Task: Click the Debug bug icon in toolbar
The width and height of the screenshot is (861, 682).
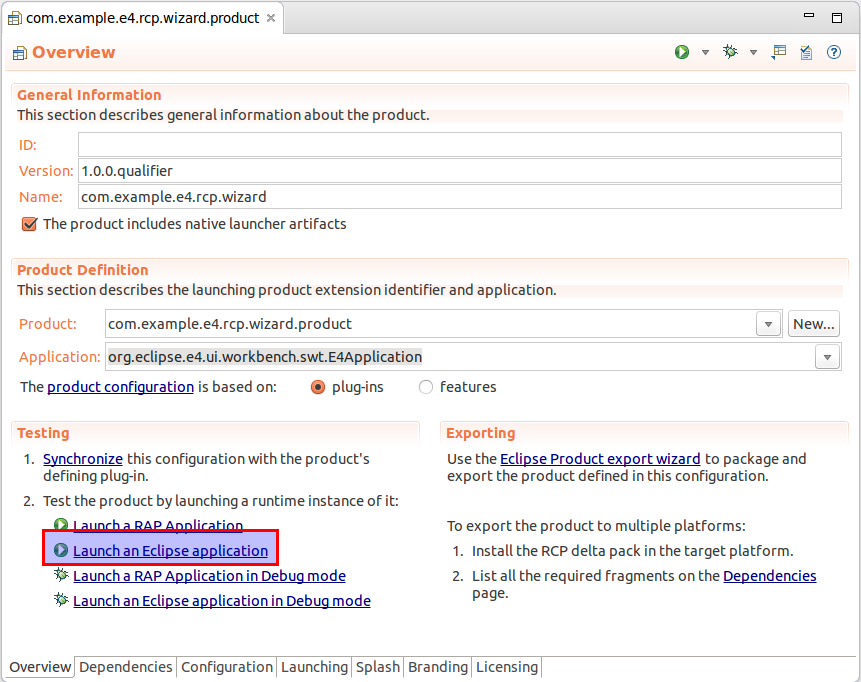Action: point(731,52)
